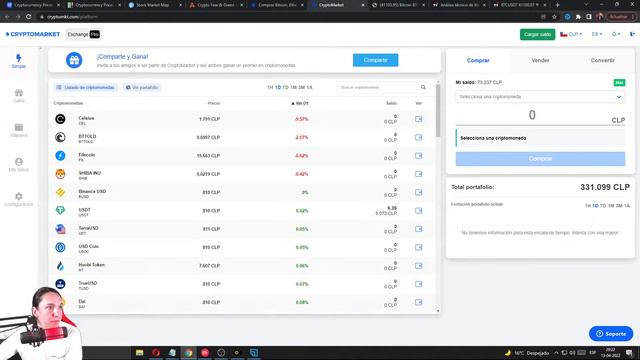Click the logout icon in header
This screenshot has width=640, height=360.
coord(632,34)
